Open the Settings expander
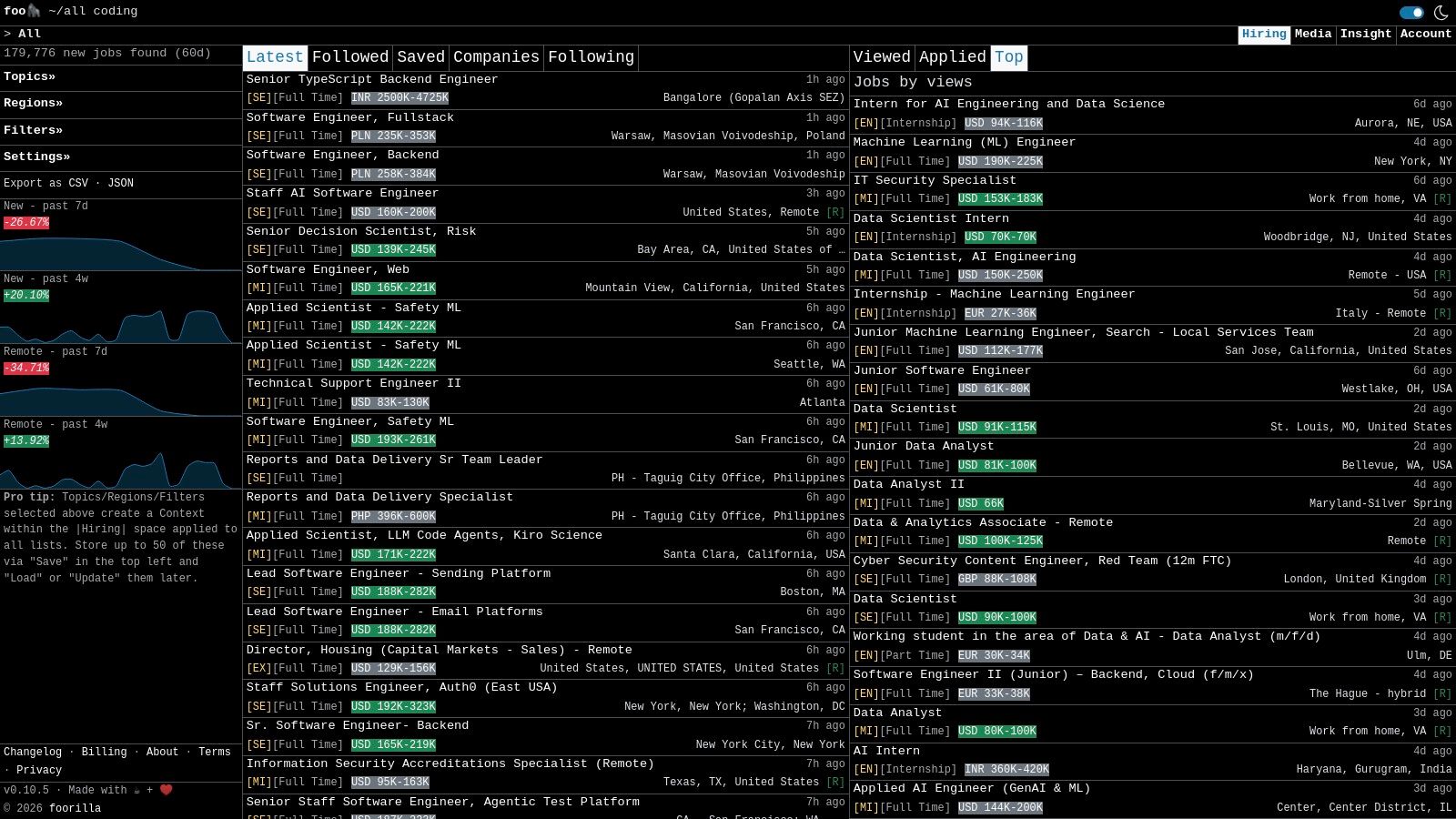This screenshot has height=819, width=1456. coord(37,157)
